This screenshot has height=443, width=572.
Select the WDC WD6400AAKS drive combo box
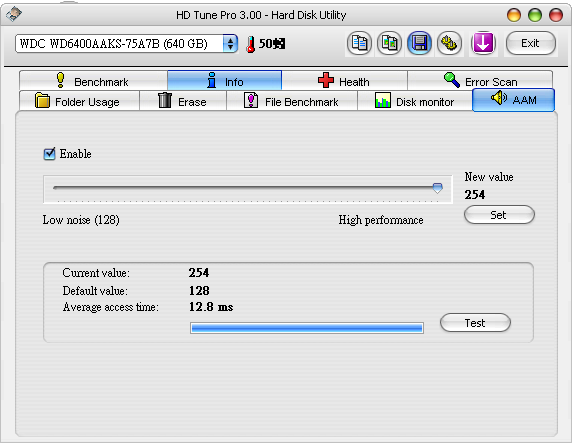[x=126, y=44]
